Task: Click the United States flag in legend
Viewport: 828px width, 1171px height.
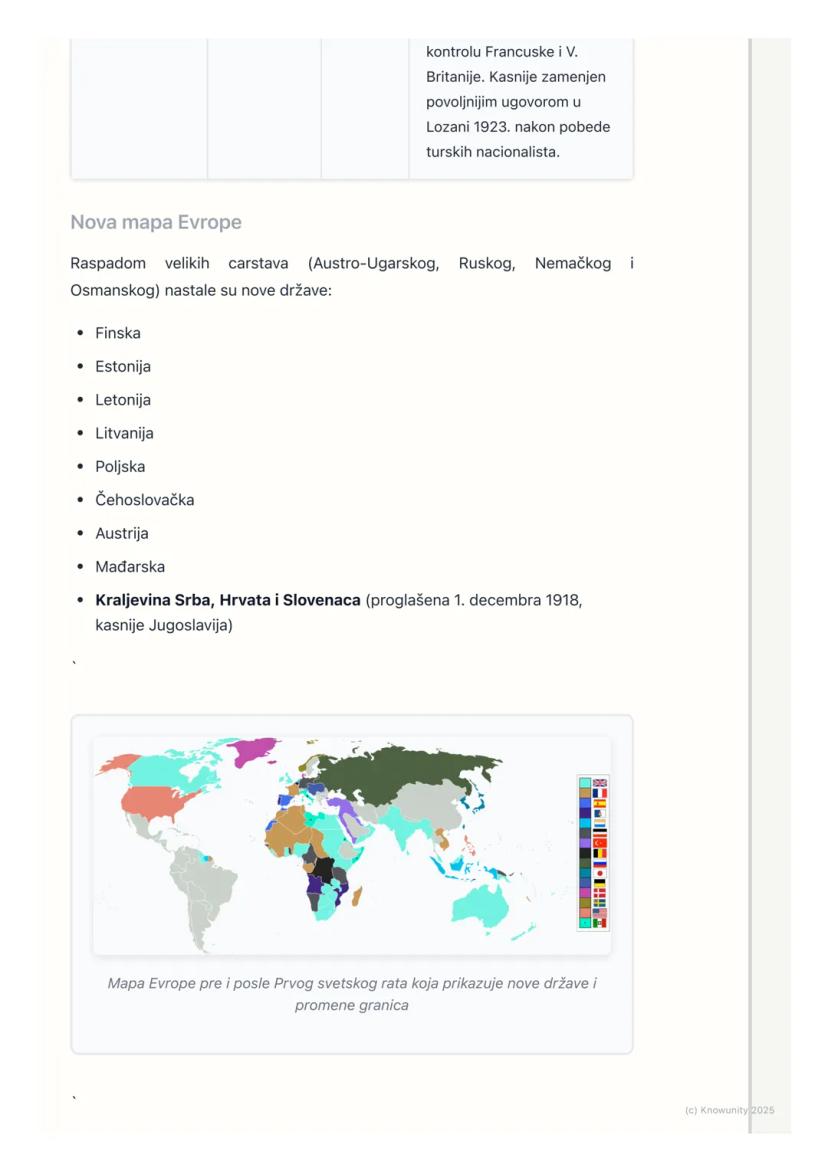Action: (600, 913)
